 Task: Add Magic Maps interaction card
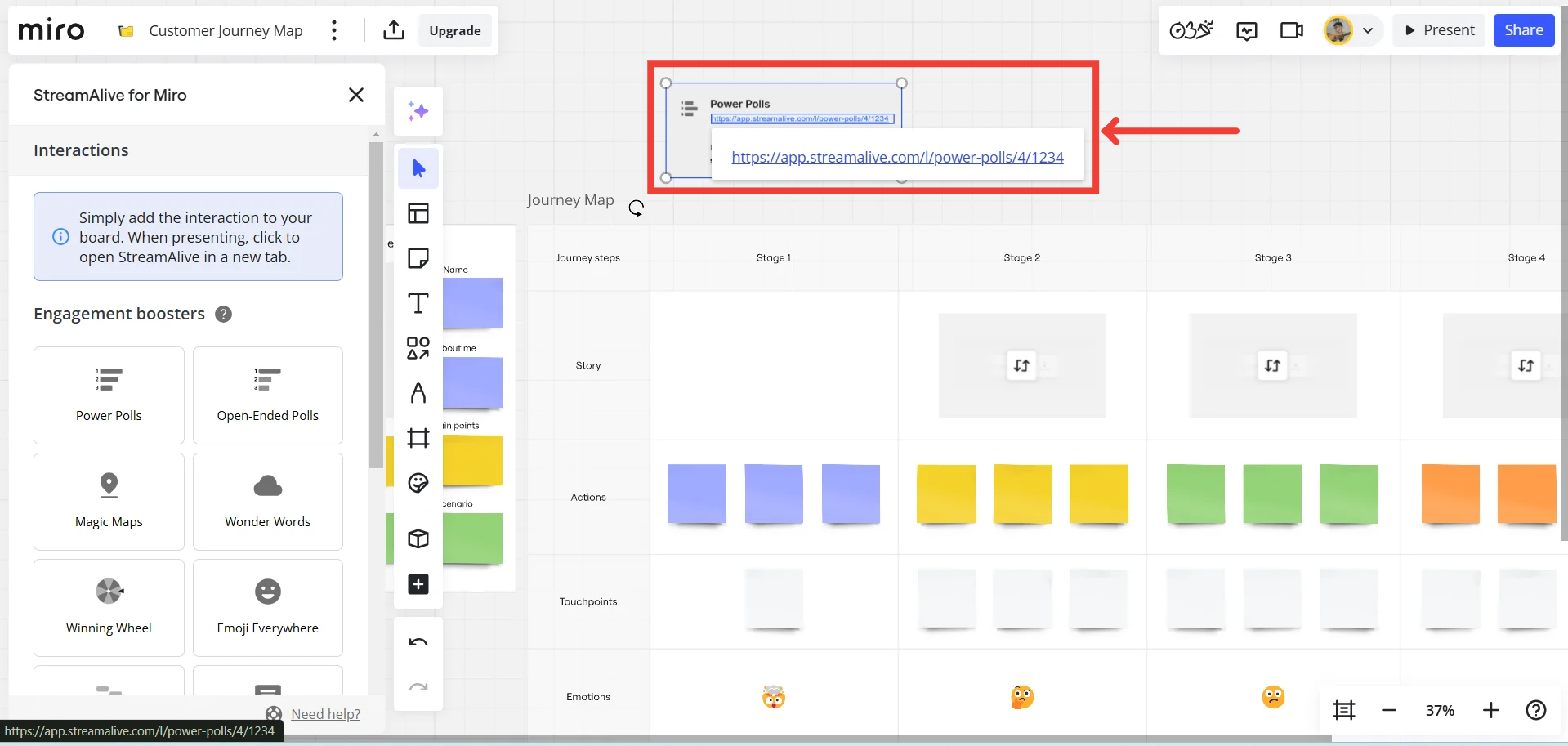tap(109, 502)
